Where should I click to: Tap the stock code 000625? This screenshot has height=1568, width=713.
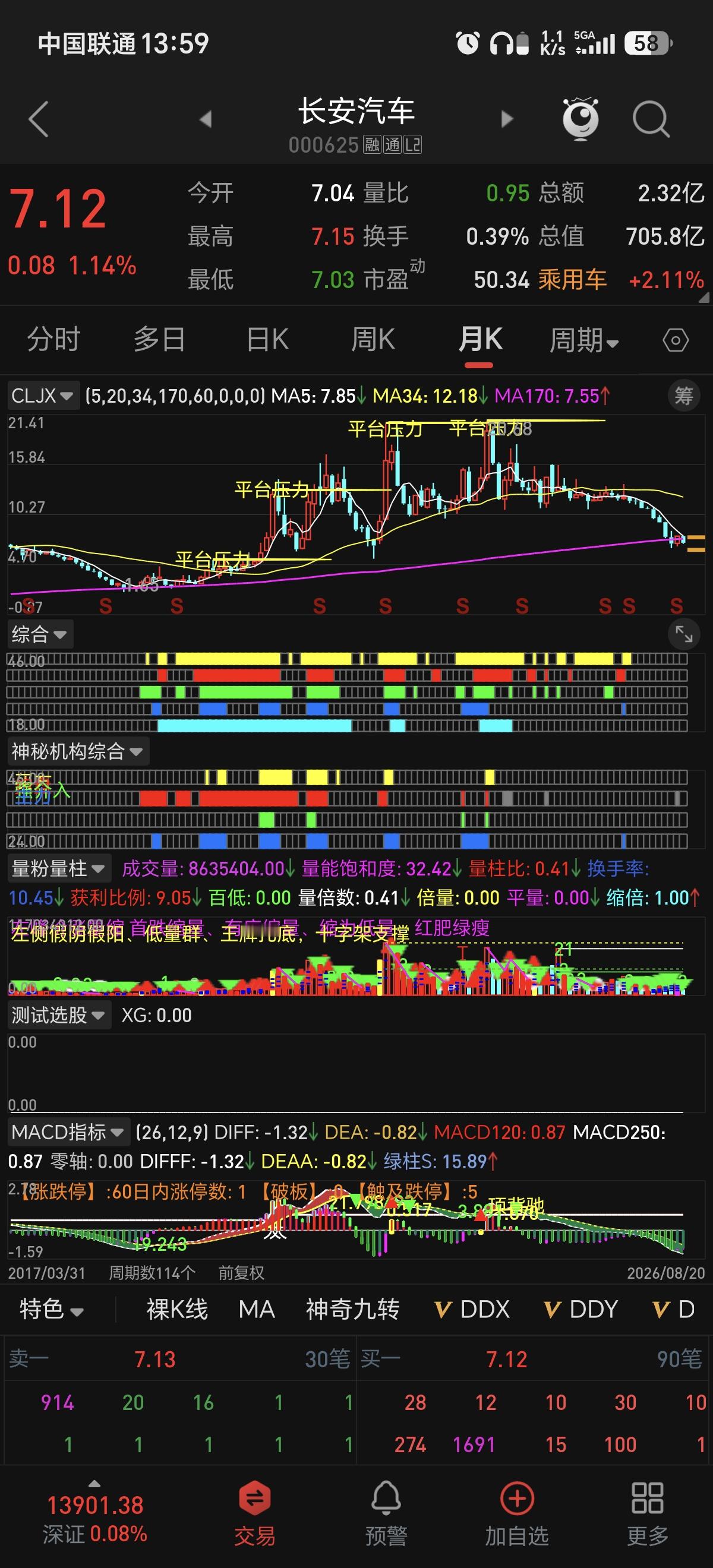click(323, 145)
